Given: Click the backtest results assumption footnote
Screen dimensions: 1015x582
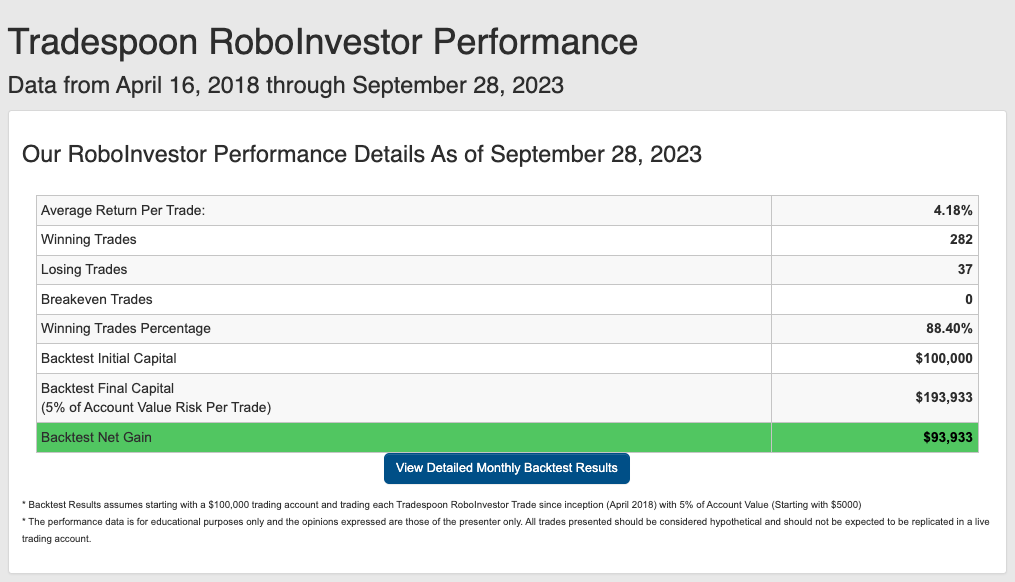Looking at the screenshot, I should (441, 504).
